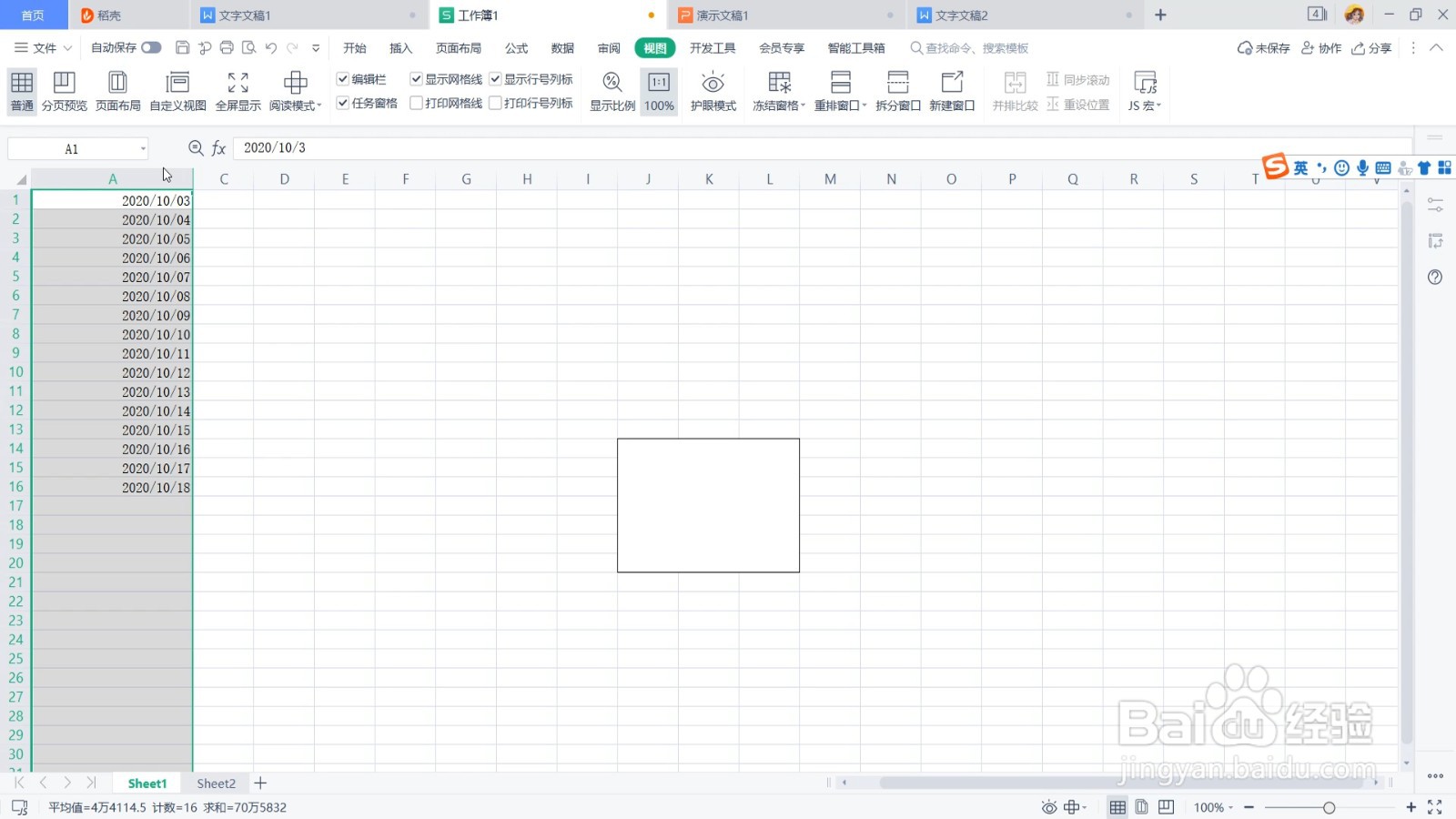
Task: Open the Insert (插入) ribbon tab
Action: (x=400, y=47)
